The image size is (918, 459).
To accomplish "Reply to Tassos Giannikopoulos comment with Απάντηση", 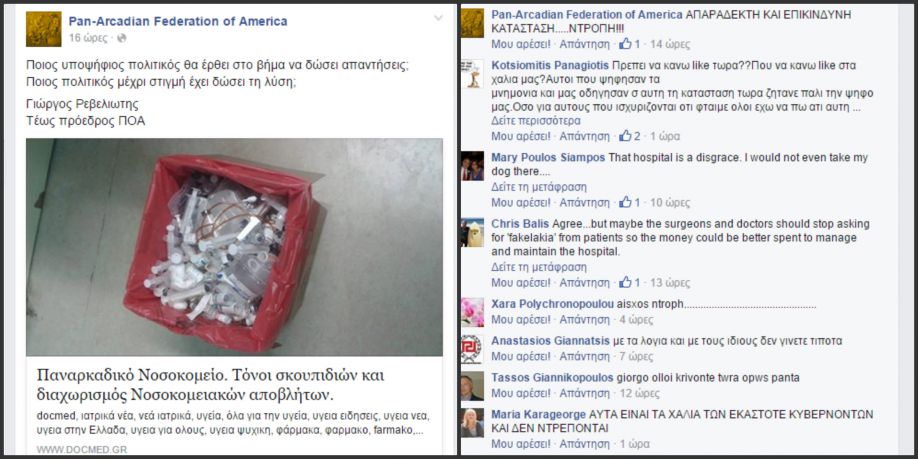I will pos(584,393).
